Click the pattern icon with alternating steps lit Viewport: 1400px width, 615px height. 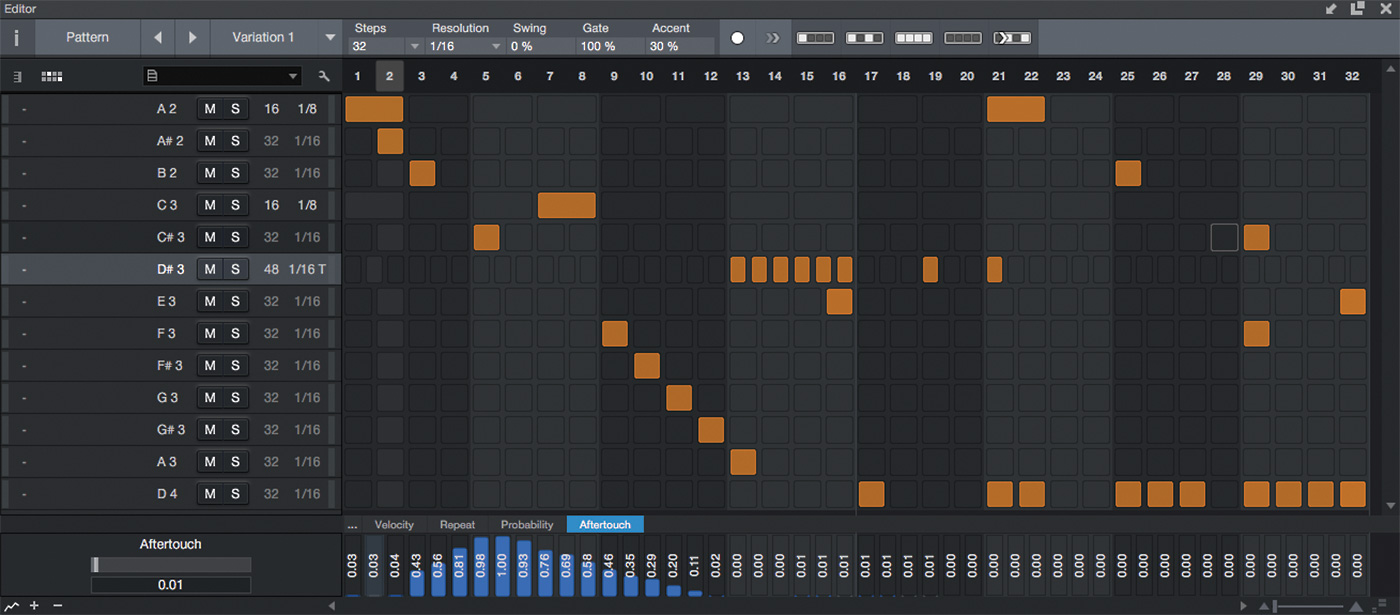[864, 38]
